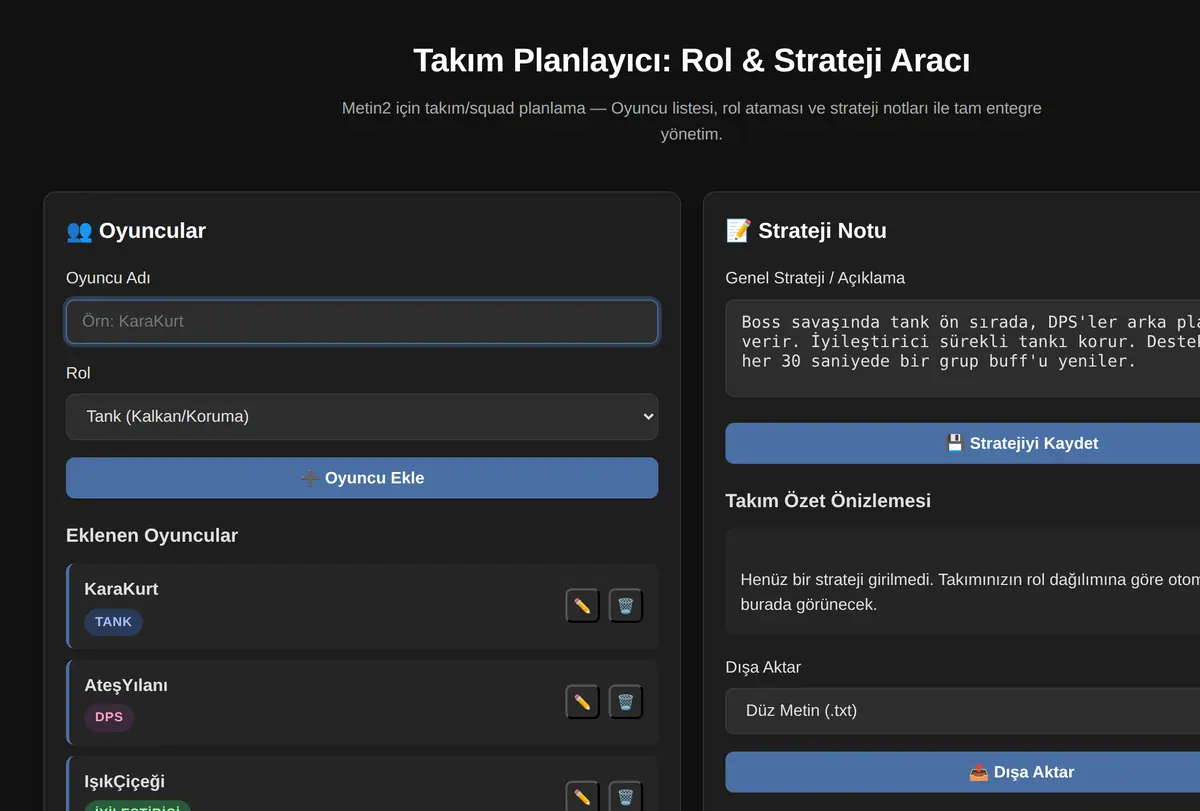Click the Genel Strateji text area

pyautogui.click(x=962, y=348)
